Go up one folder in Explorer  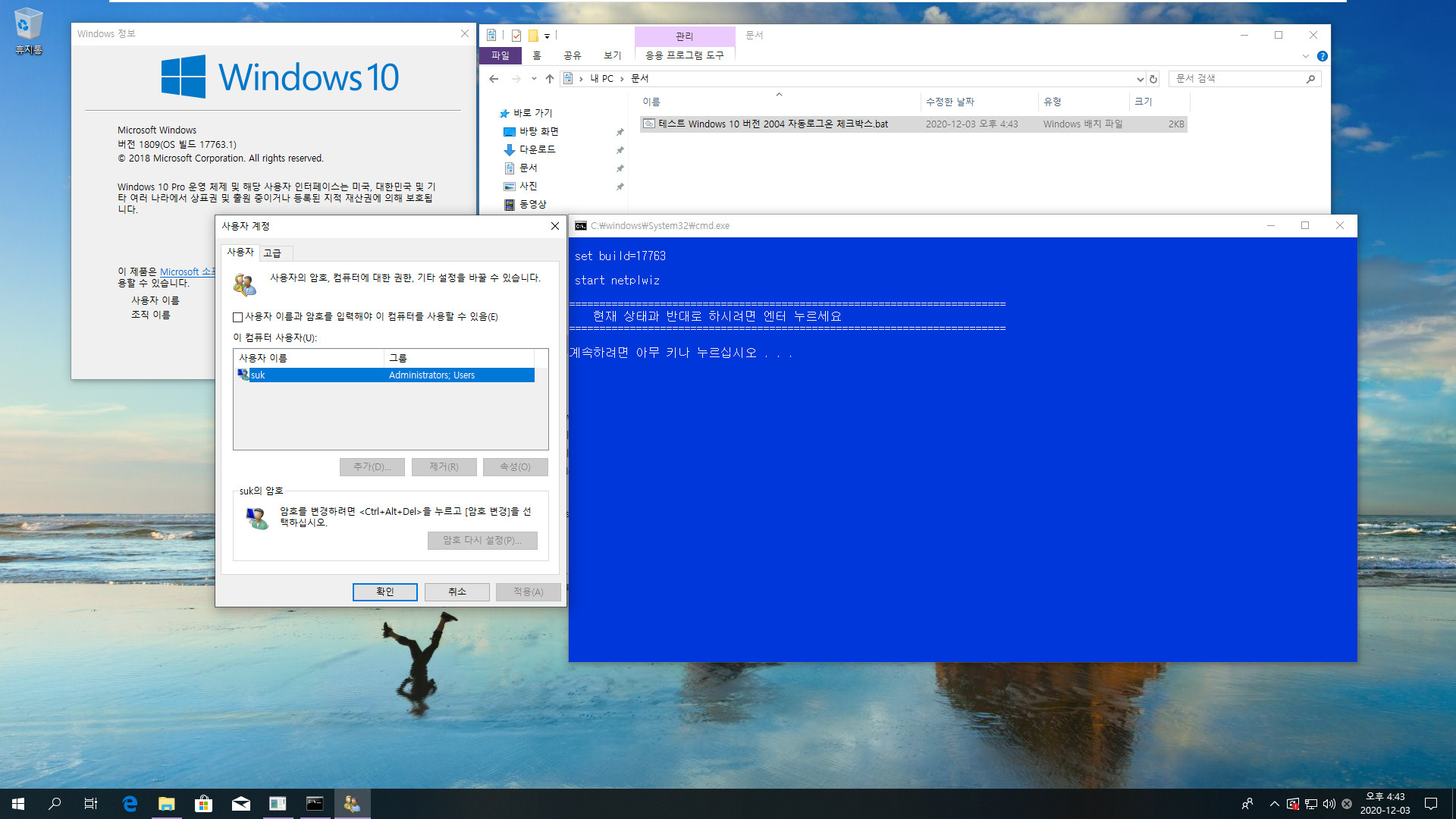coord(550,79)
